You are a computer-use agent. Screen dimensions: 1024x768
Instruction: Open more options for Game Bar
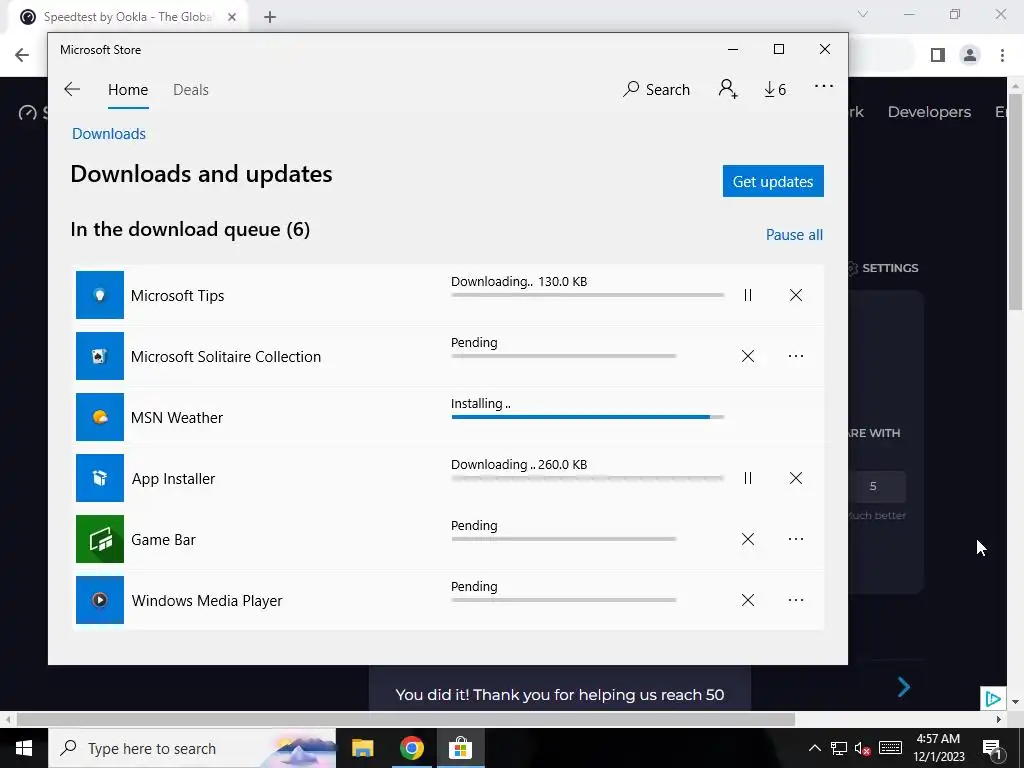pos(795,539)
